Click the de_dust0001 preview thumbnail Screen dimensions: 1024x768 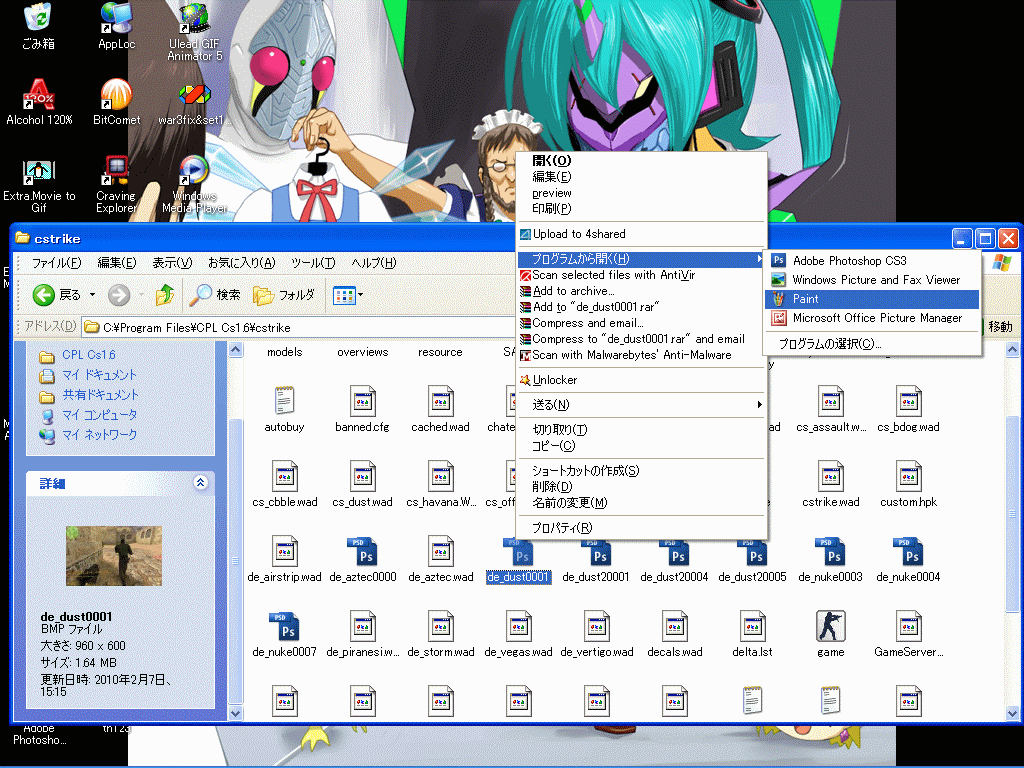click(x=113, y=555)
